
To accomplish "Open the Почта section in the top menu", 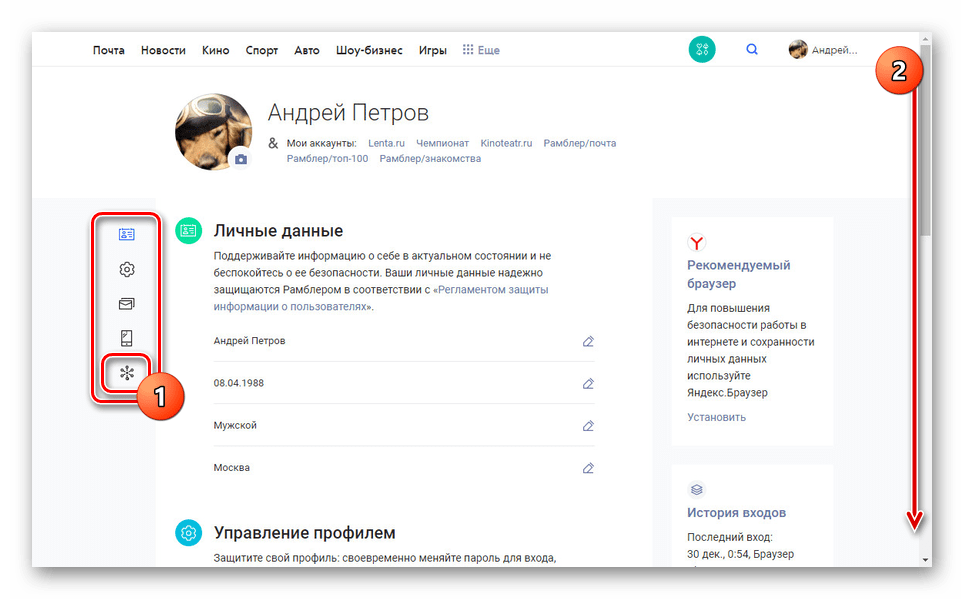I will point(108,49).
